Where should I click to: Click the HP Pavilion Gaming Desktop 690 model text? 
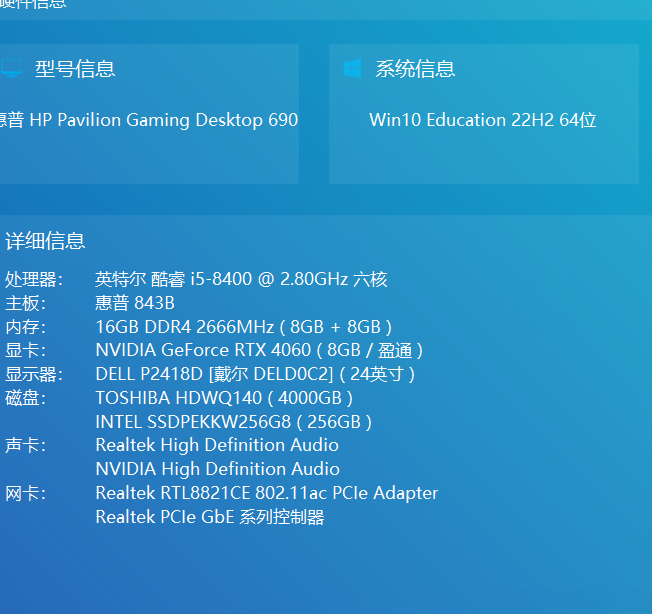(149, 120)
